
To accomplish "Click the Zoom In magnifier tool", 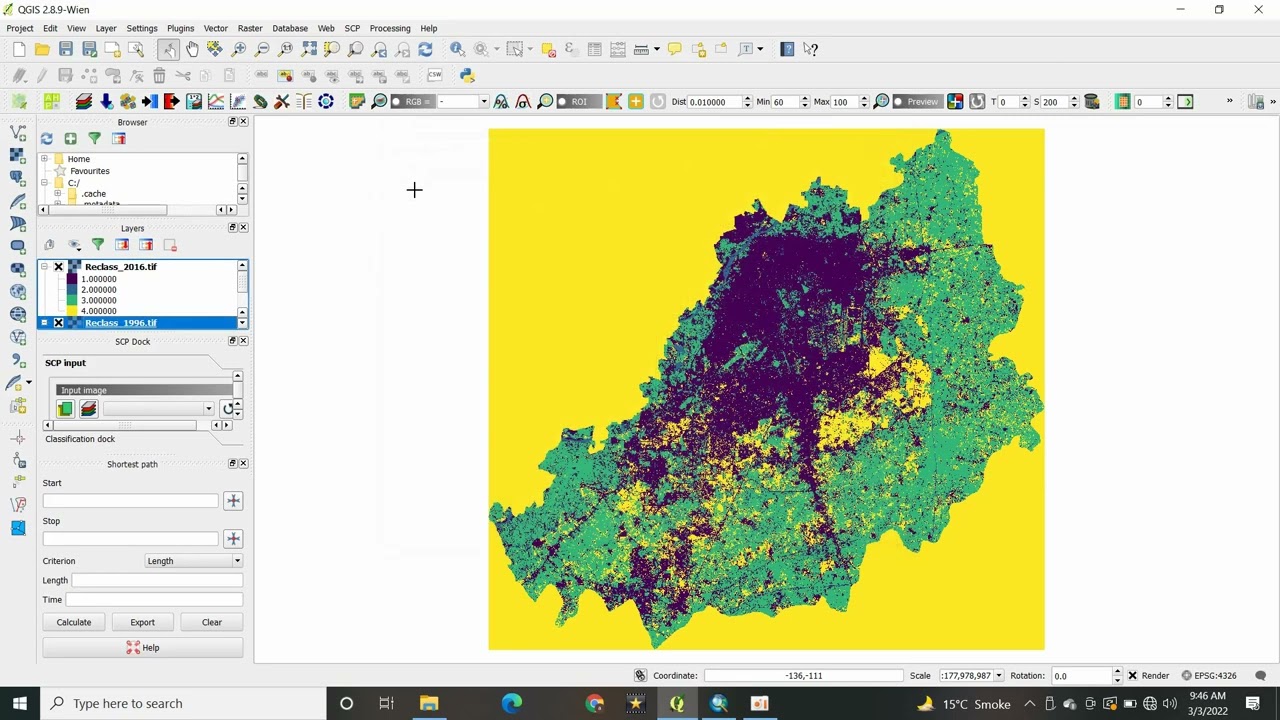I will [x=239, y=49].
